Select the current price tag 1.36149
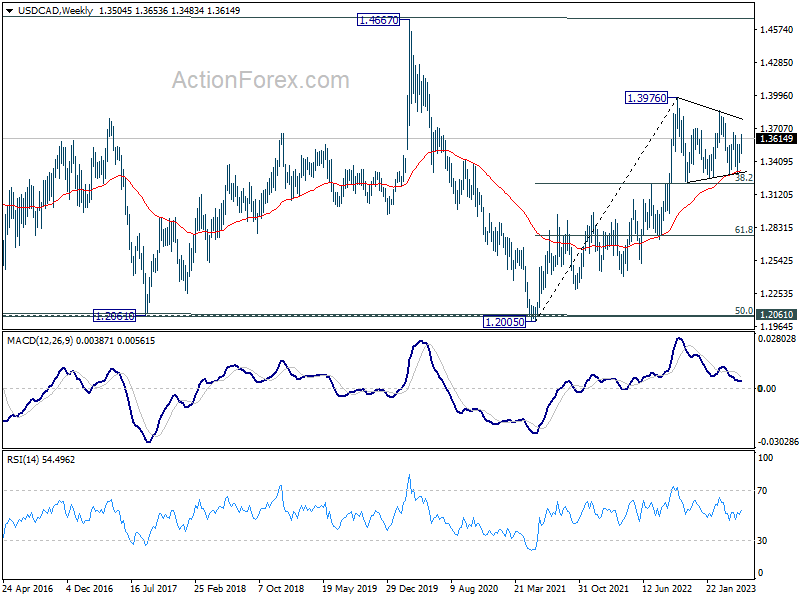Image resolution: width=800 pixels, height=600 pixels. click(x=777, y=139)
